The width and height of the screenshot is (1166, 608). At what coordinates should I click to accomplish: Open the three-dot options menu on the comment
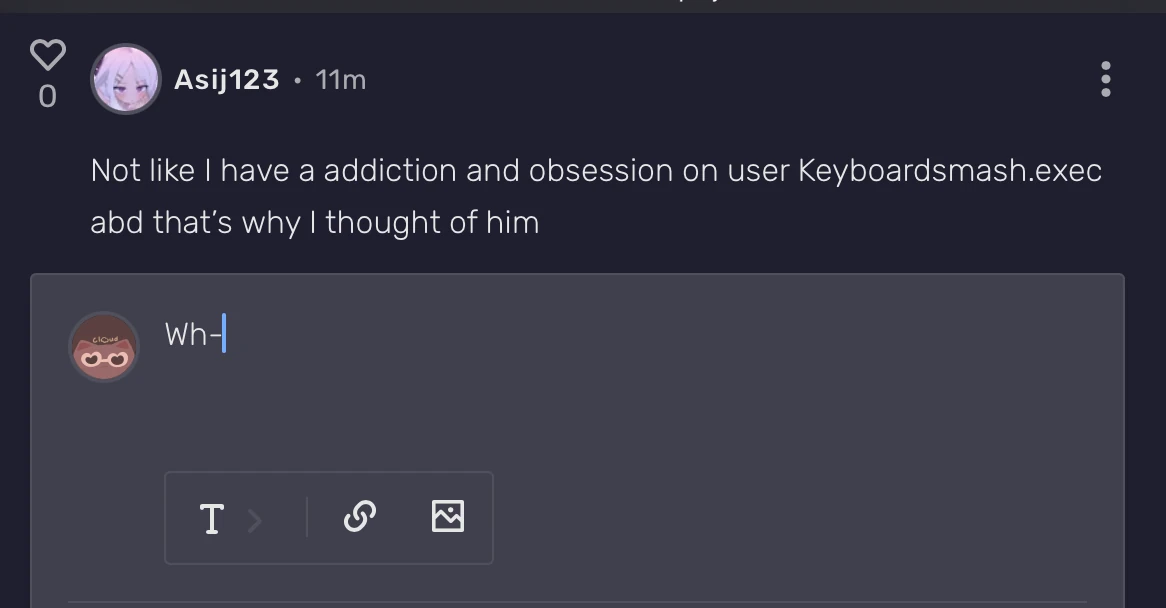(1105, 79)
